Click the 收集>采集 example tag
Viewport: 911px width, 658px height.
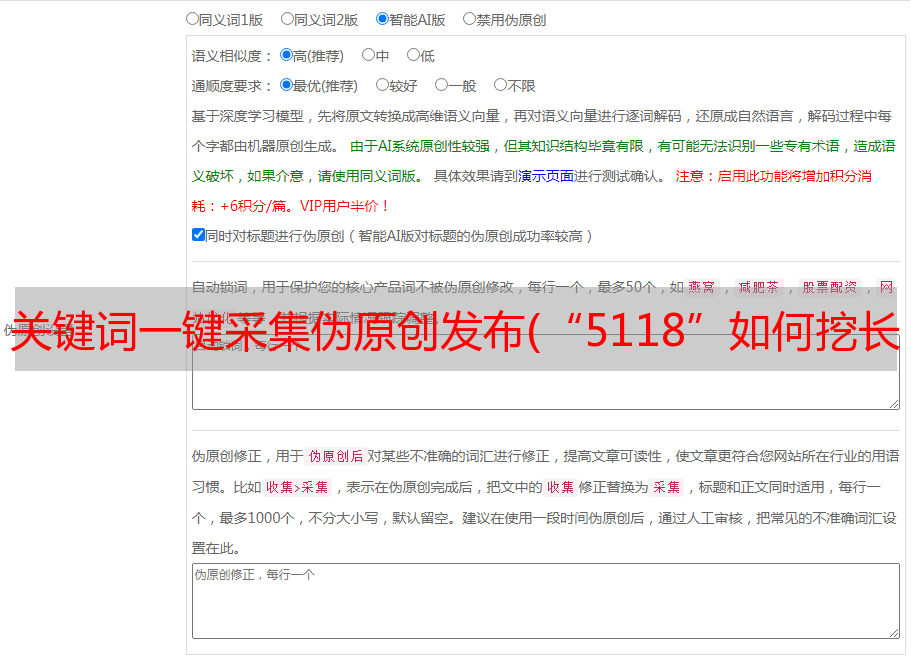tap(297, 487)
